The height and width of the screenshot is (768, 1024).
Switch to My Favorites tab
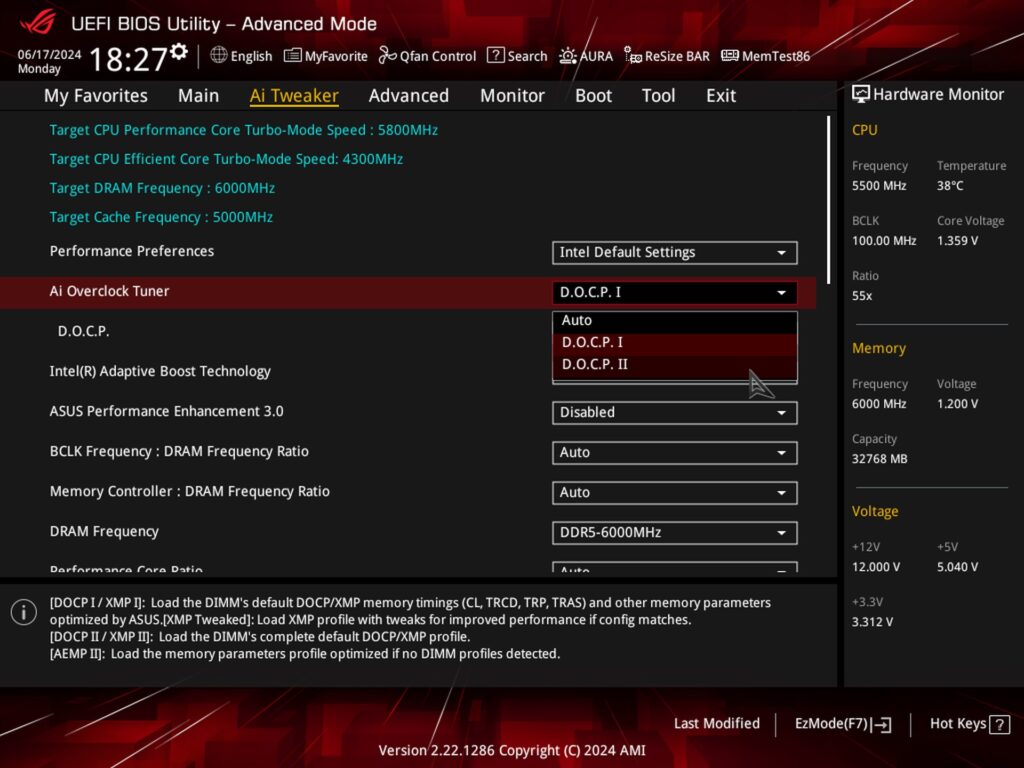pos(96,95)
